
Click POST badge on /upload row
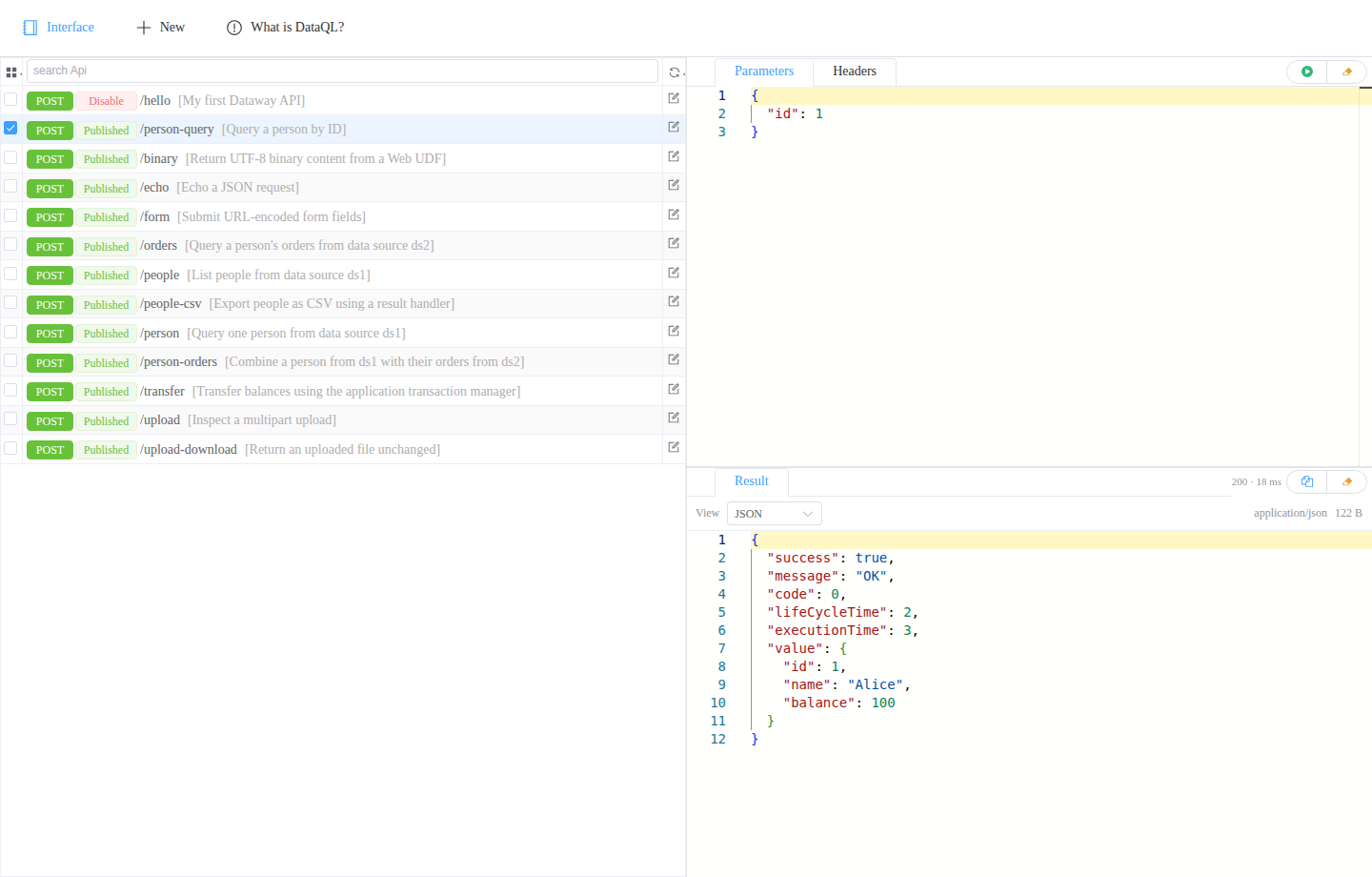50,421
